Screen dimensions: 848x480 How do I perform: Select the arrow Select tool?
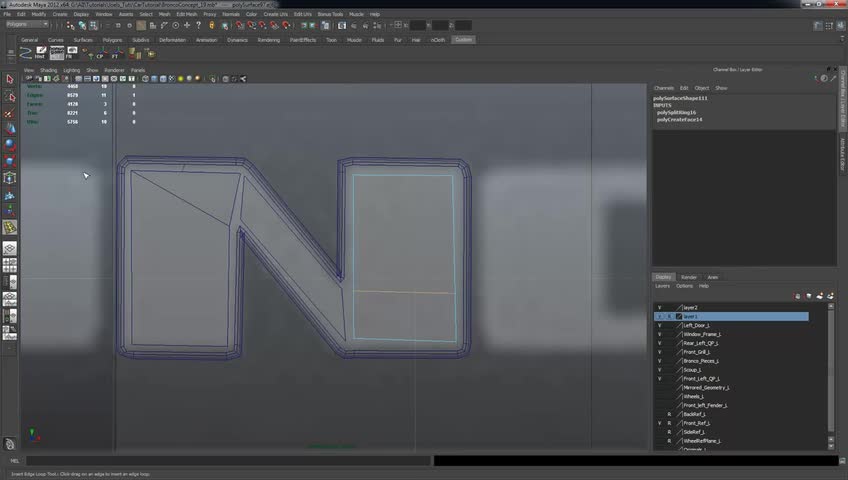[10, 79]
